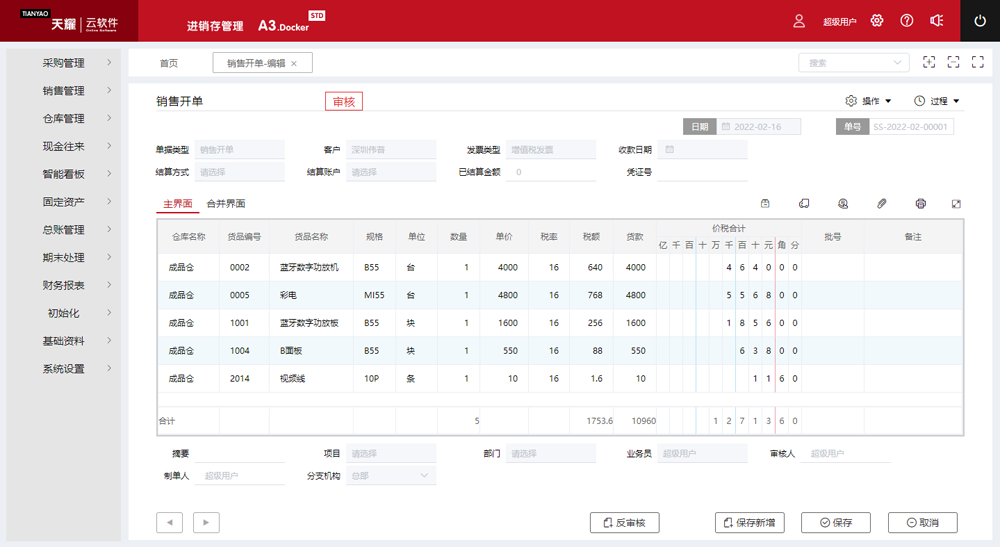The height and width of the screenshot is (547, 1000).
Task: Expand table with the fullscreen arrow icon
Action: click(957, 204)
